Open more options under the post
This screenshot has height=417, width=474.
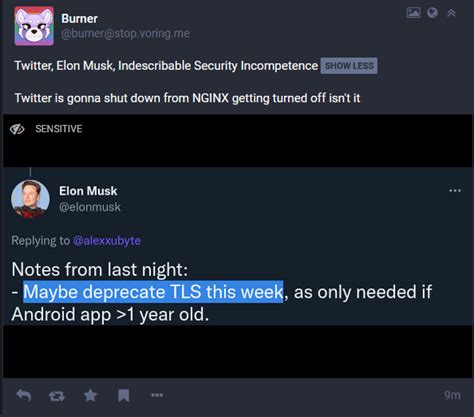(x=157, y=395)
